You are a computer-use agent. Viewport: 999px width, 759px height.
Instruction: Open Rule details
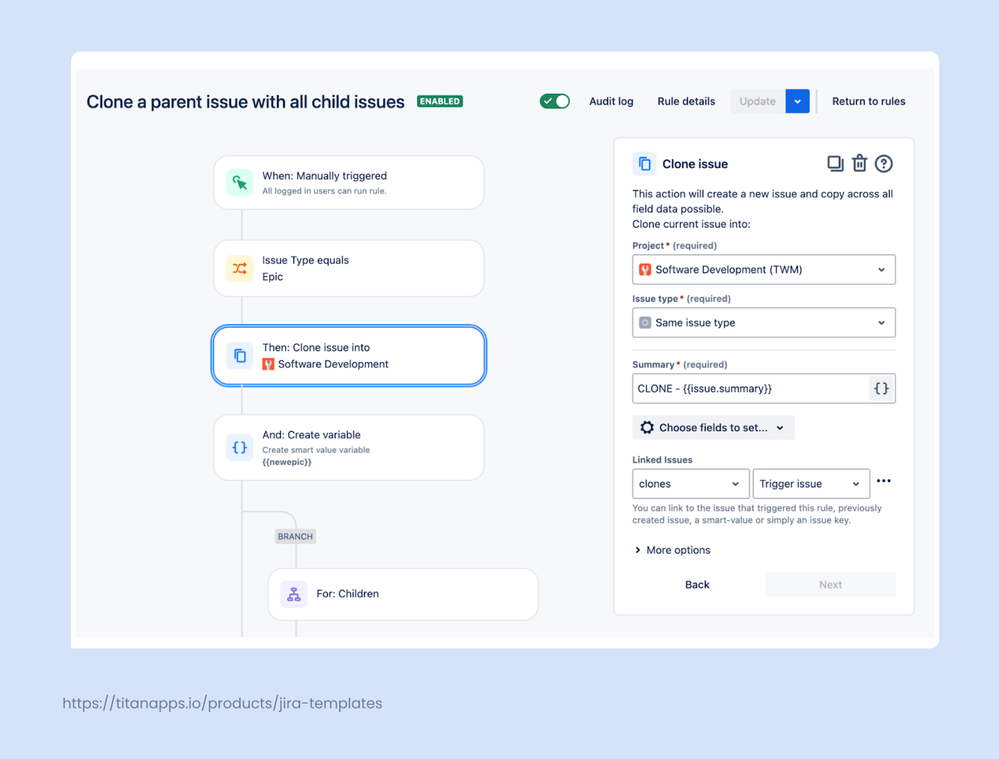pos(686,101)
